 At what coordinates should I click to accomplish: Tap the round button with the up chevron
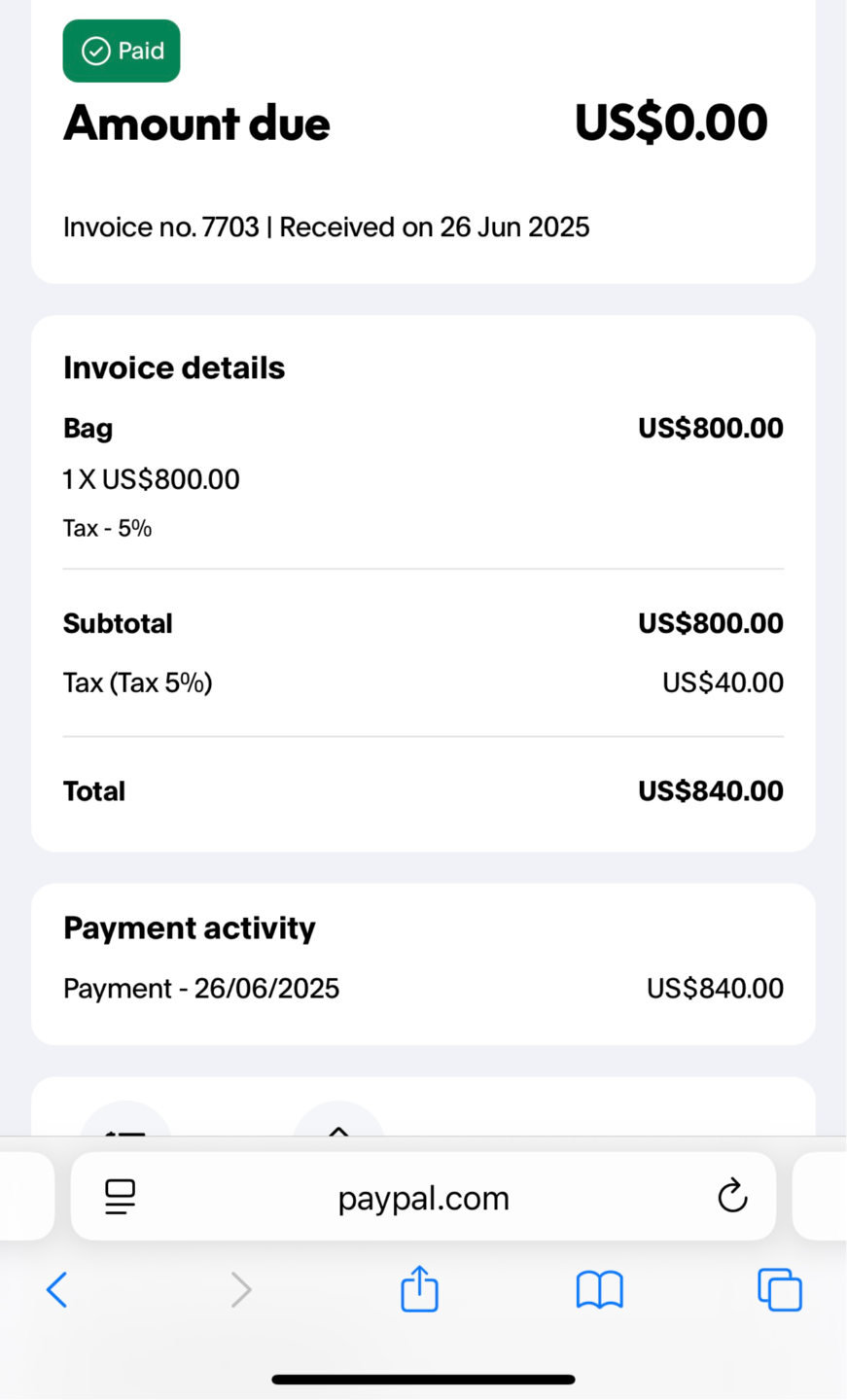click(x=338, y=1120)
